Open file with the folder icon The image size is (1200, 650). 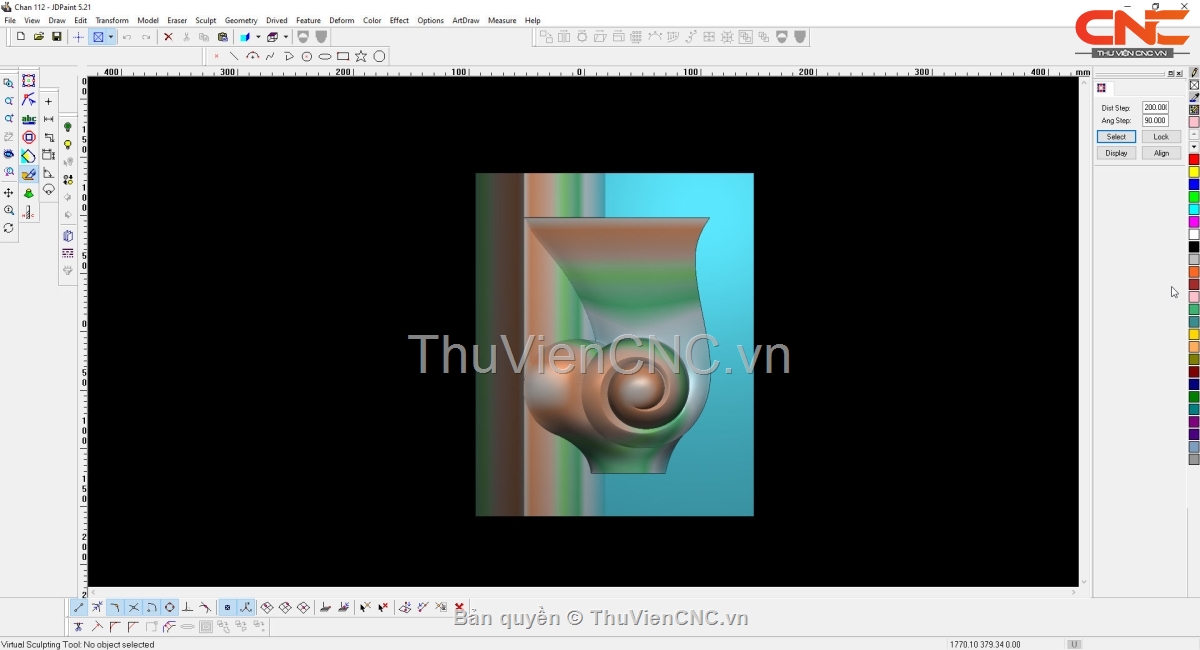click(39, 37)
